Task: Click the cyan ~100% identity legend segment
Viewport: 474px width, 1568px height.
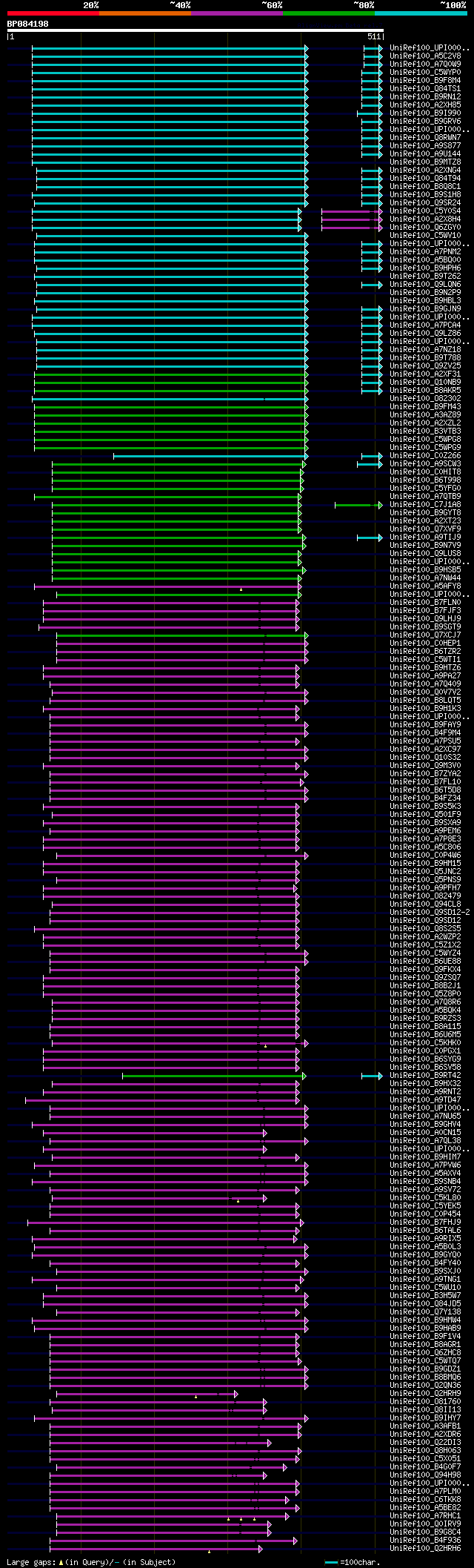Action: click(x=421, y=13)
